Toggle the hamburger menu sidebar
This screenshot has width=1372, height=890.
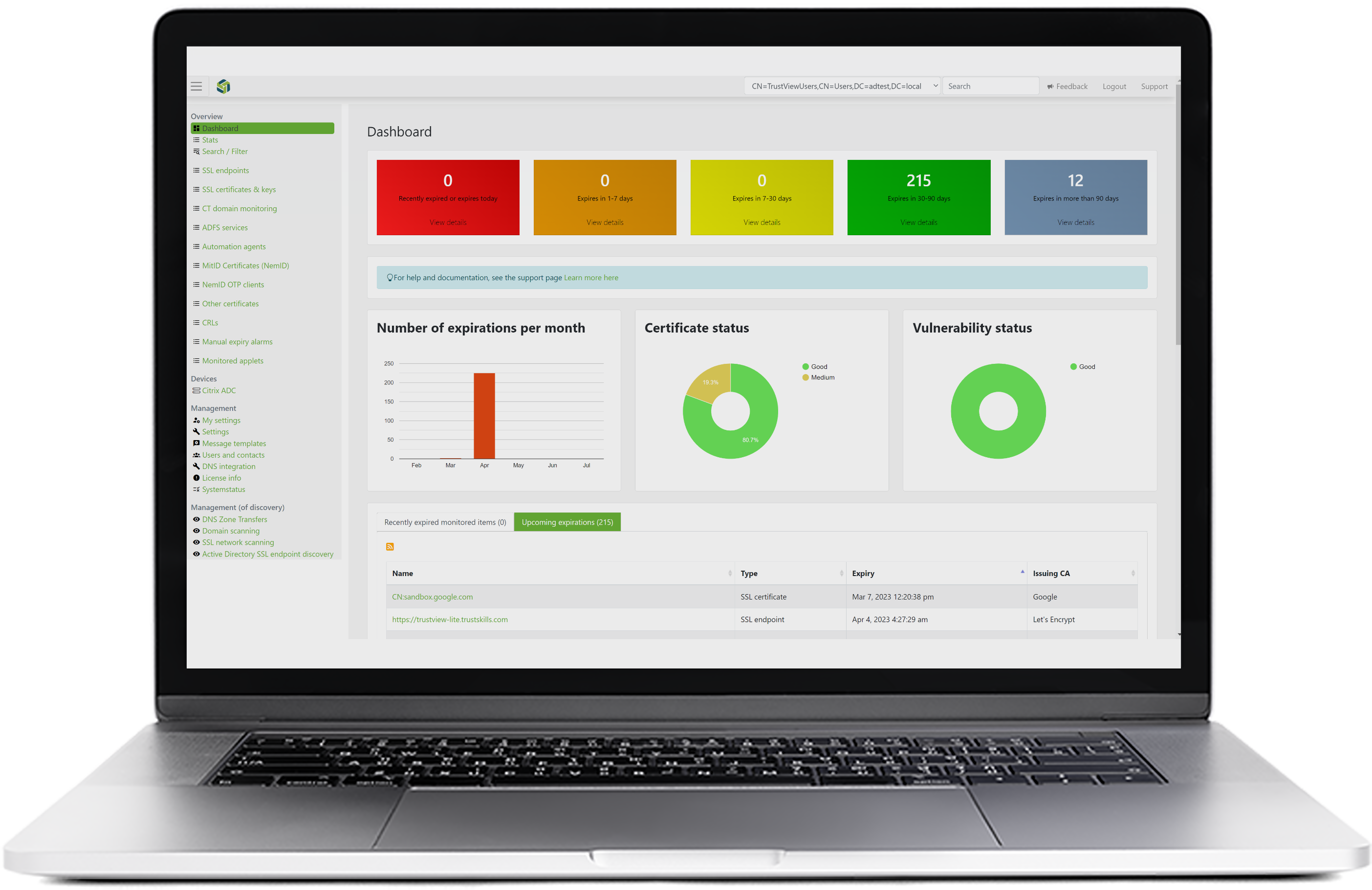tap(196, 86)
